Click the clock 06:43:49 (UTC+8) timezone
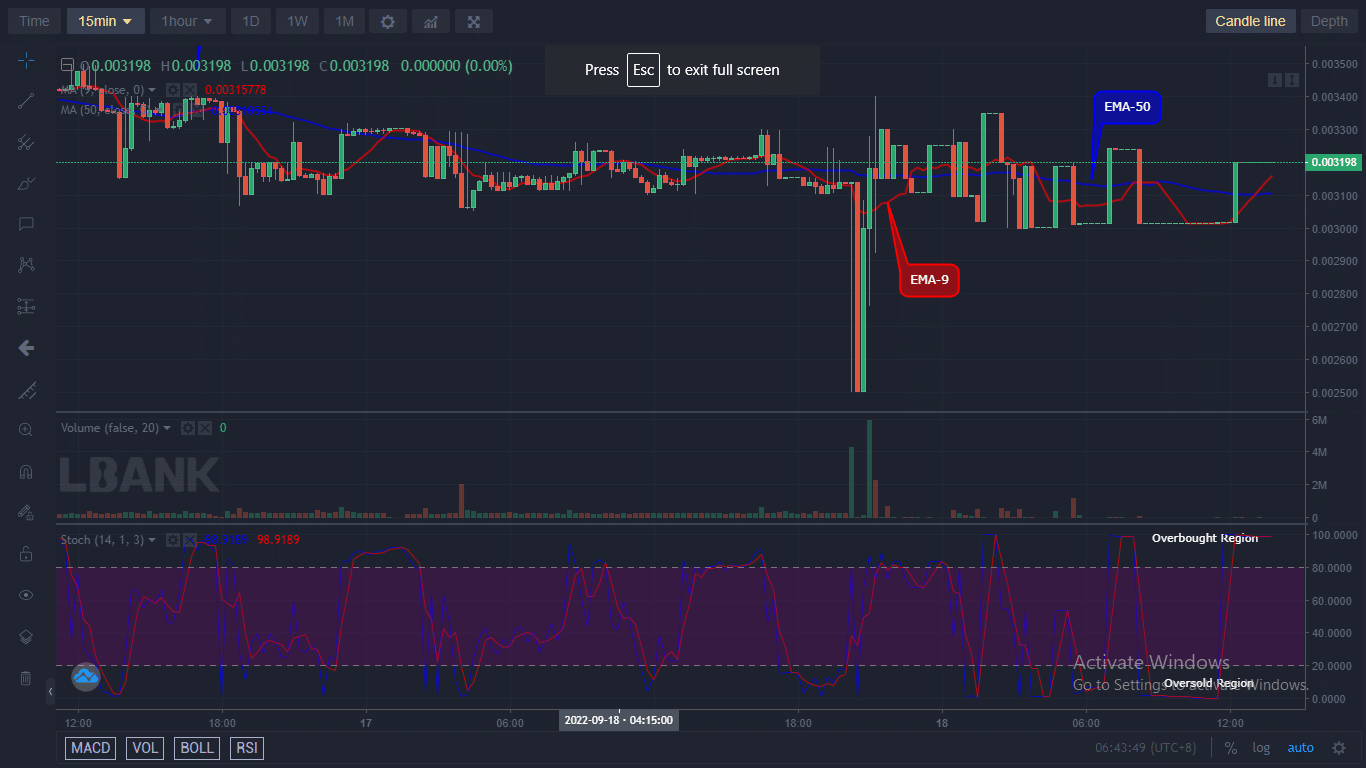Screen dimensions: 1366x768 1146,748
